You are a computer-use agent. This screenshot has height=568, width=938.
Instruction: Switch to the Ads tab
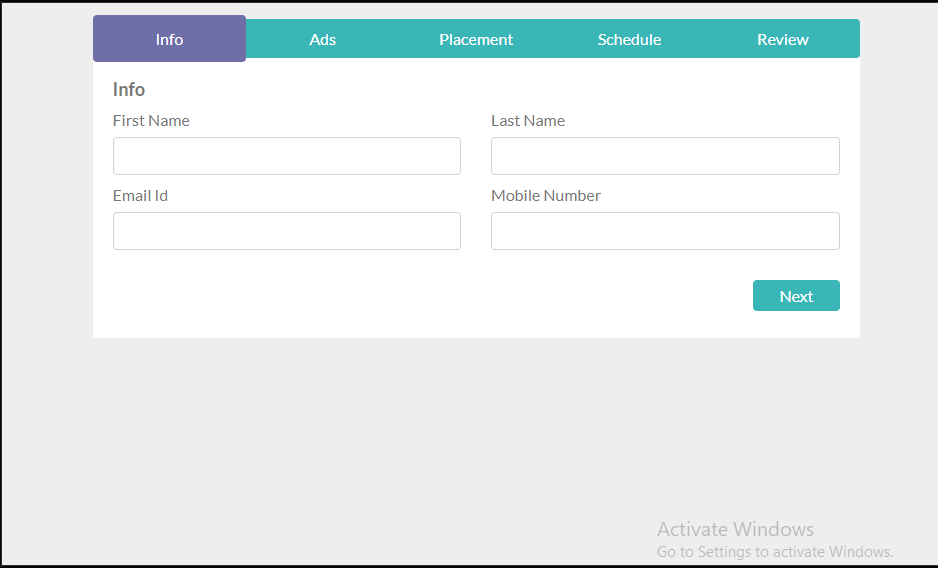(322, 39)
